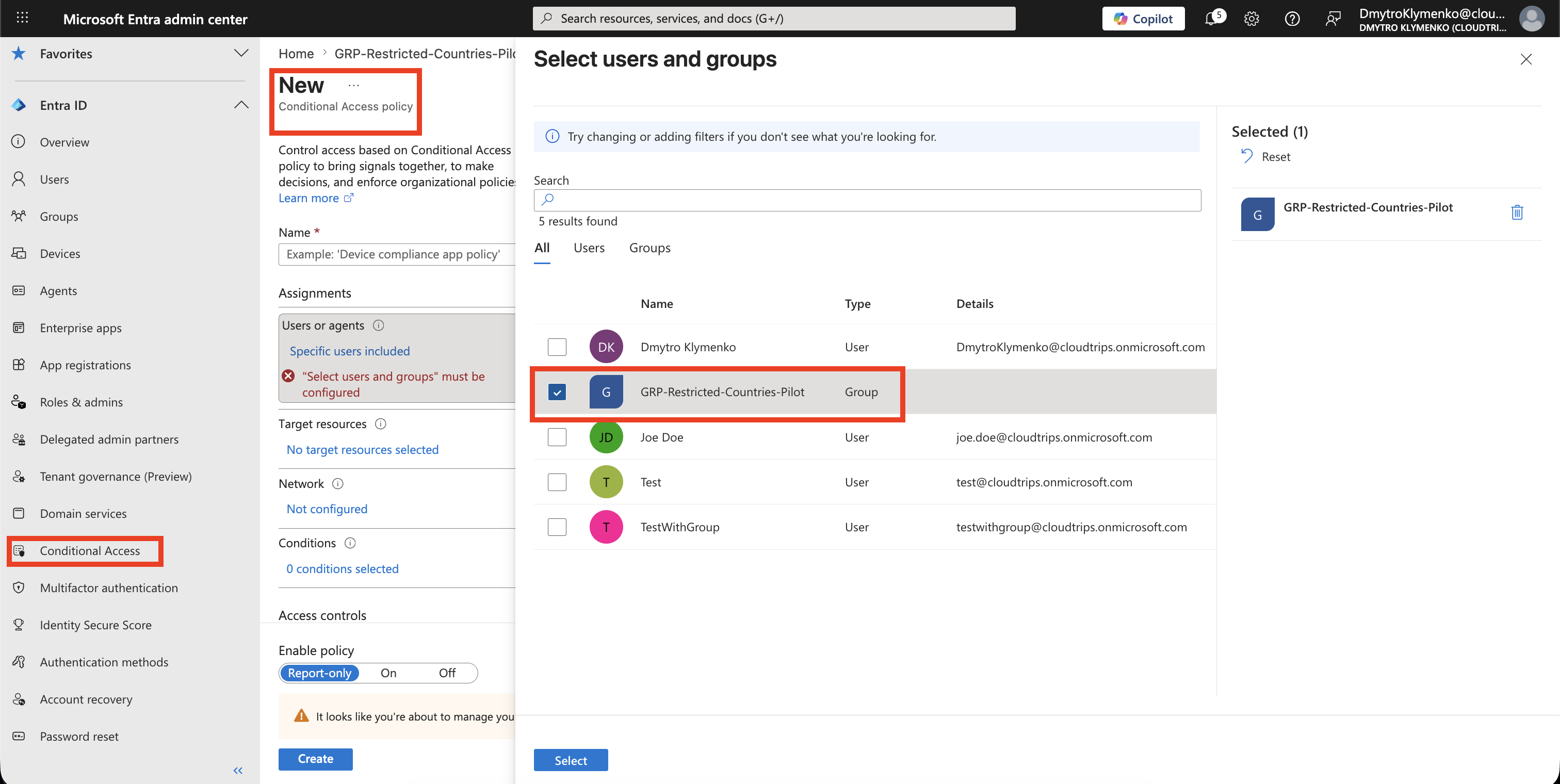Open Conditional Access in the sidebar
Image resolution: width=1560 pixels, height=784 pixels.
(x=90, y=551)
